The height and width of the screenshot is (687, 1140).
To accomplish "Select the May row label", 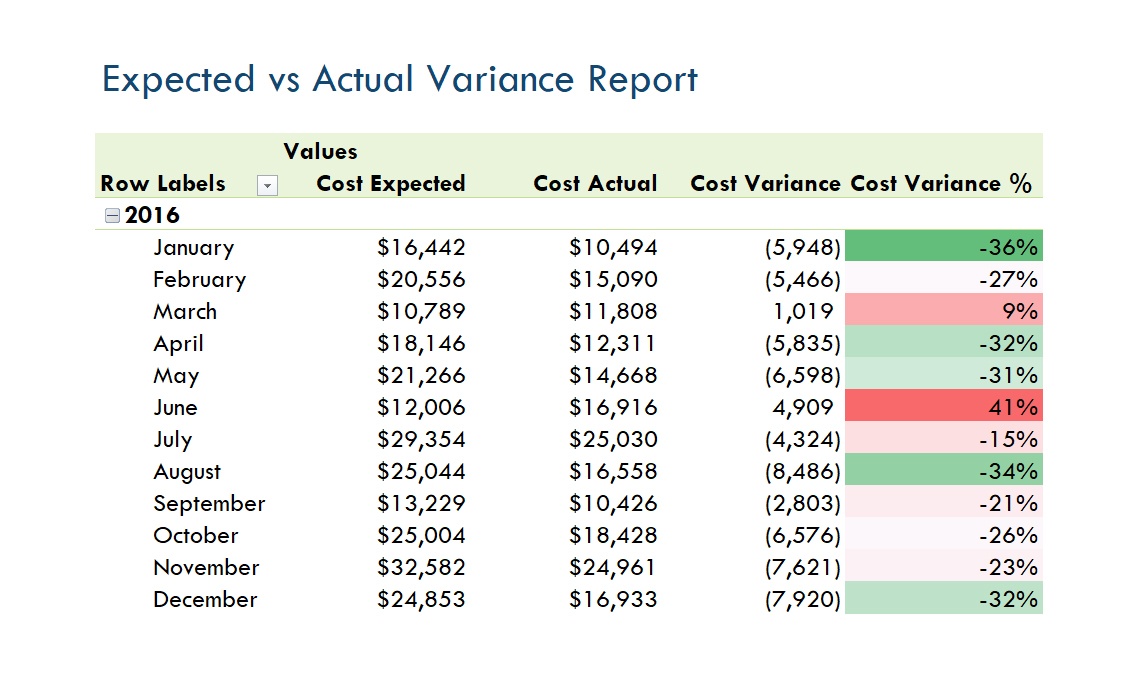I will 176,376.
